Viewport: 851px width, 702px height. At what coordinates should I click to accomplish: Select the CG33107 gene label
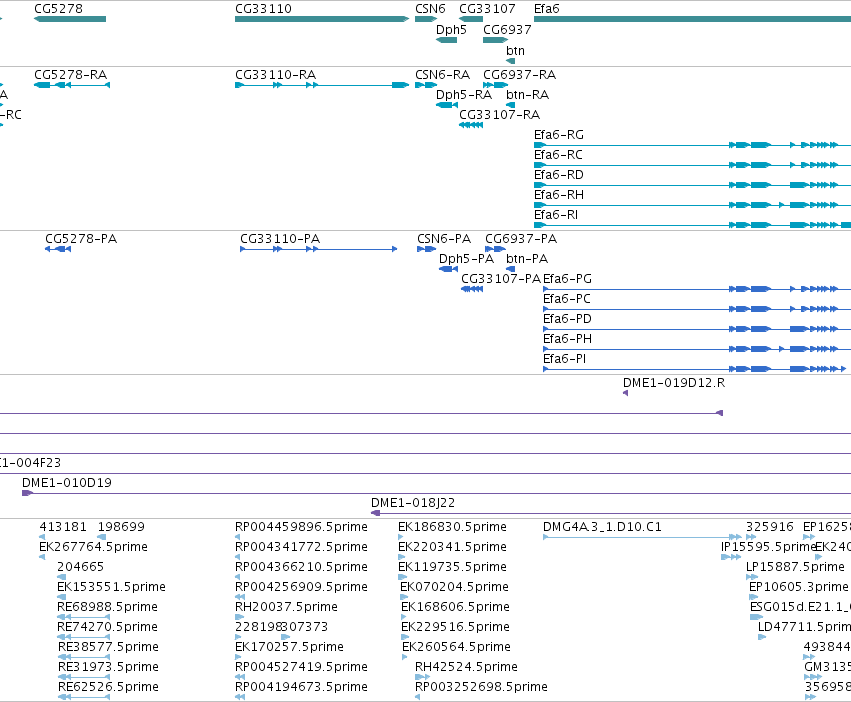click(487, 9)
